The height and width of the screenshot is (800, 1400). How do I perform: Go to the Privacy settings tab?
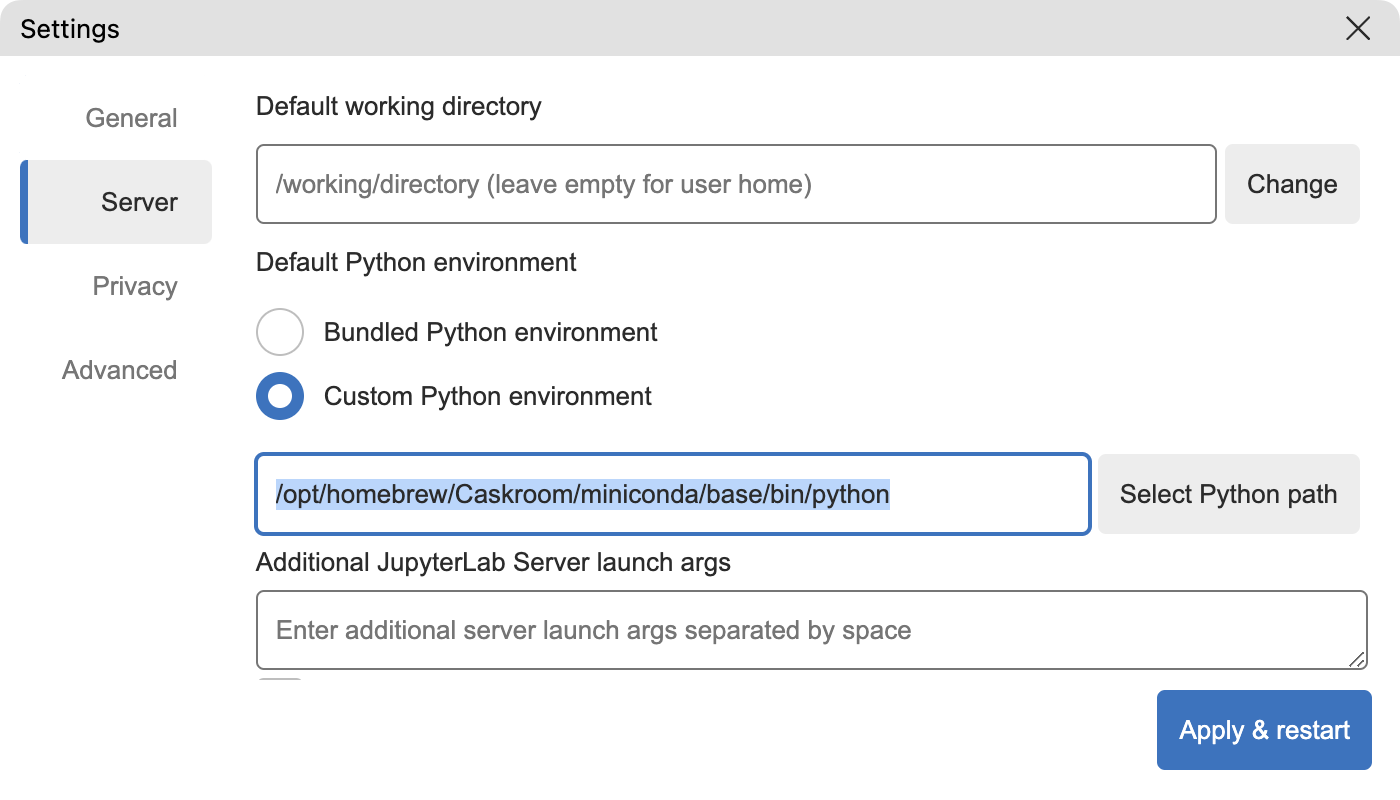tap(135, 286)
